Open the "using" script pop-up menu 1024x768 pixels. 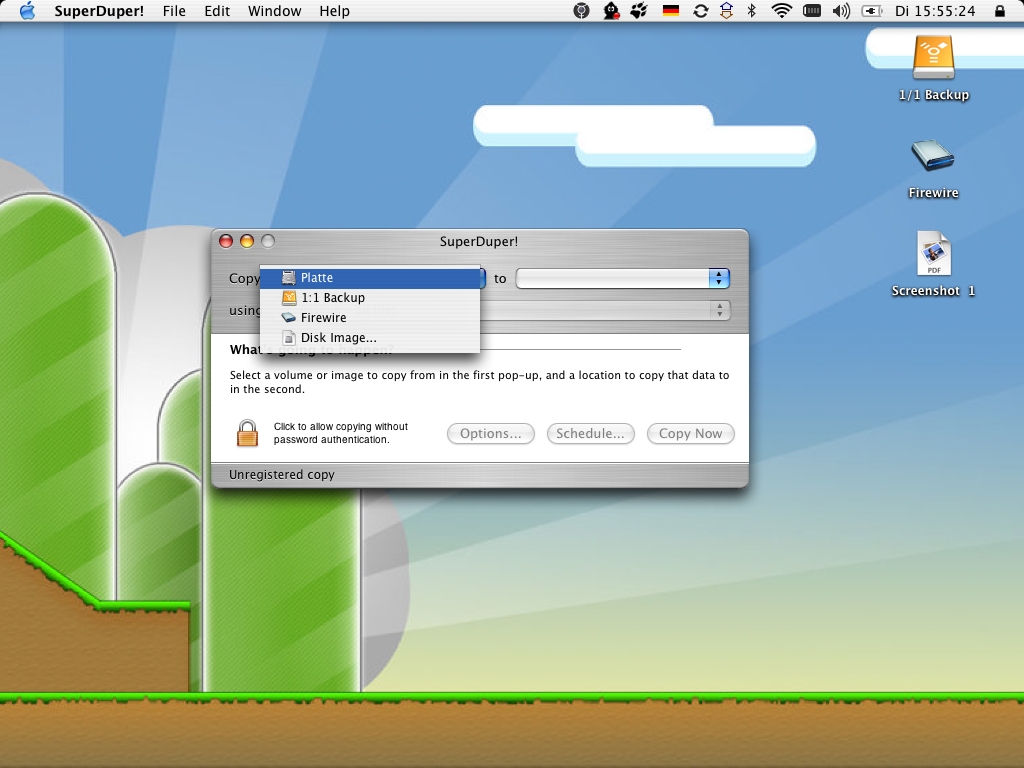[605, 310]
